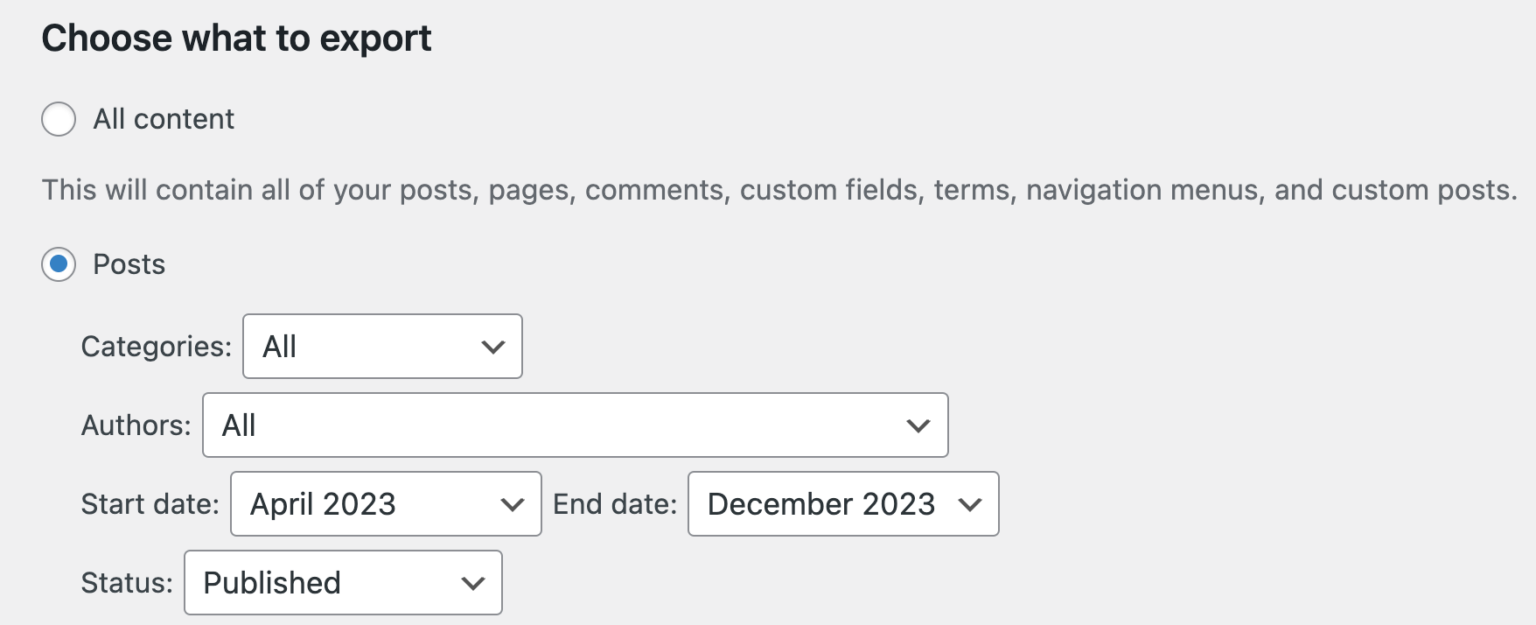Click the Status dropdown arrow
The height and width of the screenshot is (625, 1536).
(471, 583)
